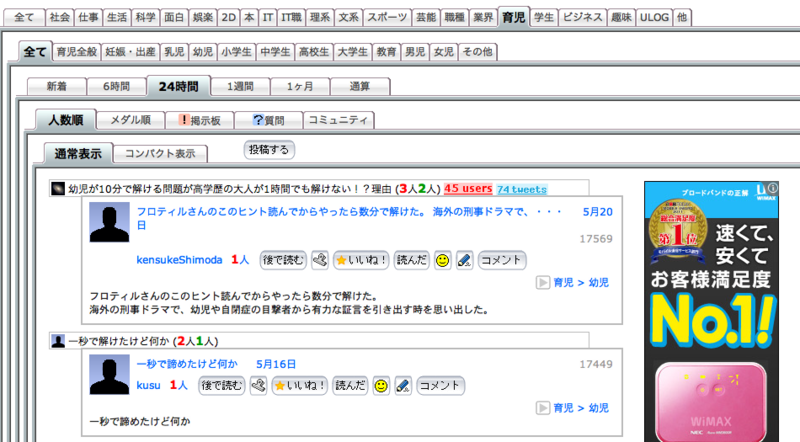Click the arrow icon beside 育児 > 幼児 in first post
The image size is (800, 442).
(x=542, y=283)
